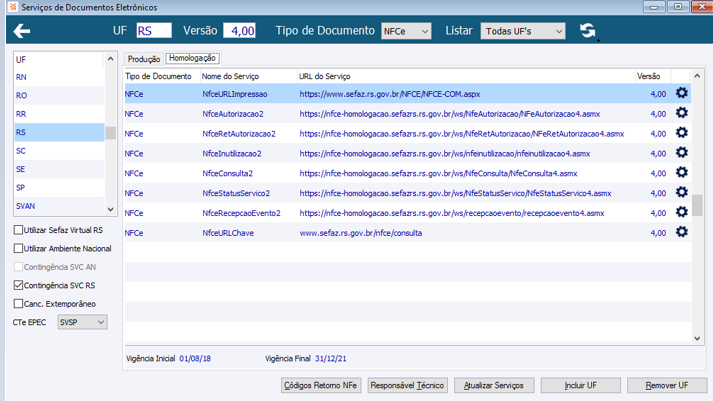Viewport: 713px width, 401px height.
Task: Click the Vigência Inicial date 01/08/18
Action: click(x=195, y=358)
